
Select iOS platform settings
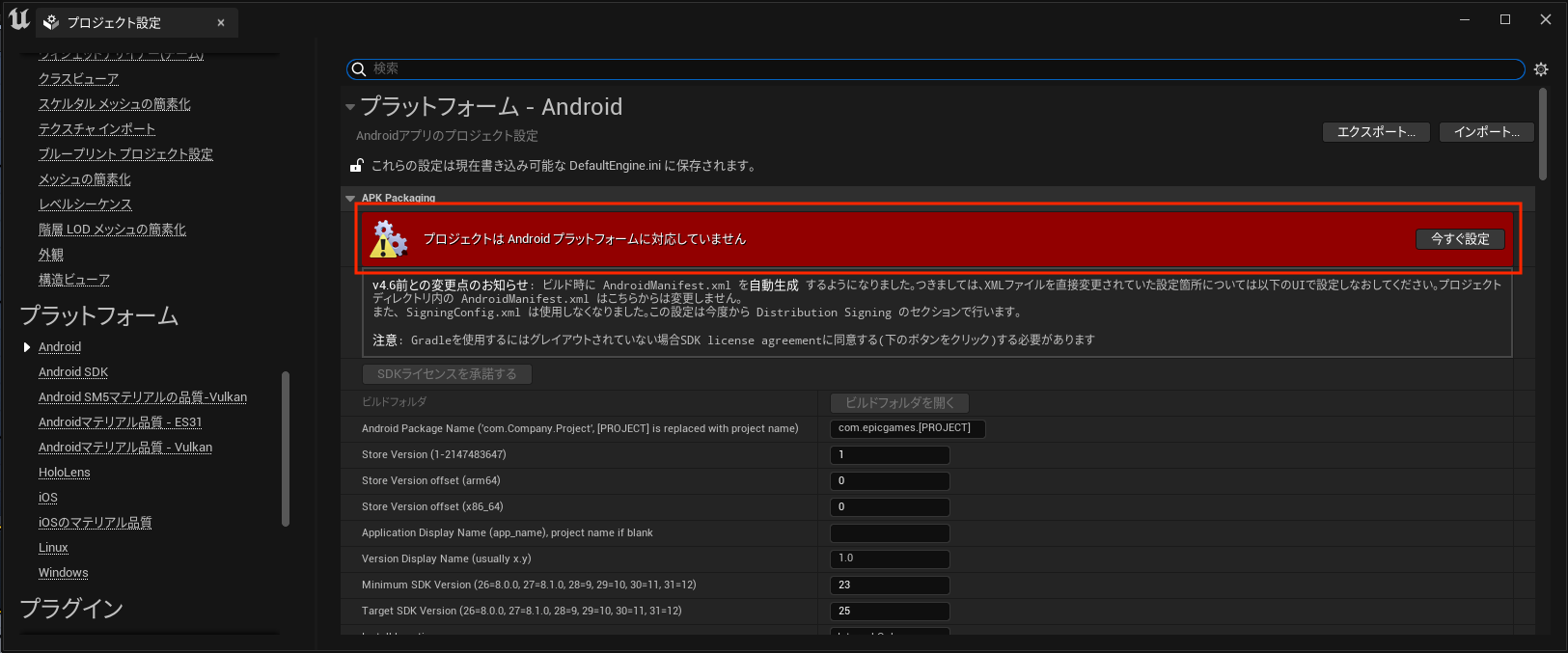pos(48,498)
